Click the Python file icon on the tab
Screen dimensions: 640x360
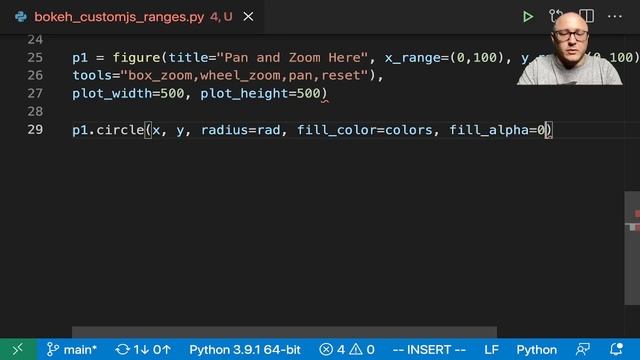(21, 17)
